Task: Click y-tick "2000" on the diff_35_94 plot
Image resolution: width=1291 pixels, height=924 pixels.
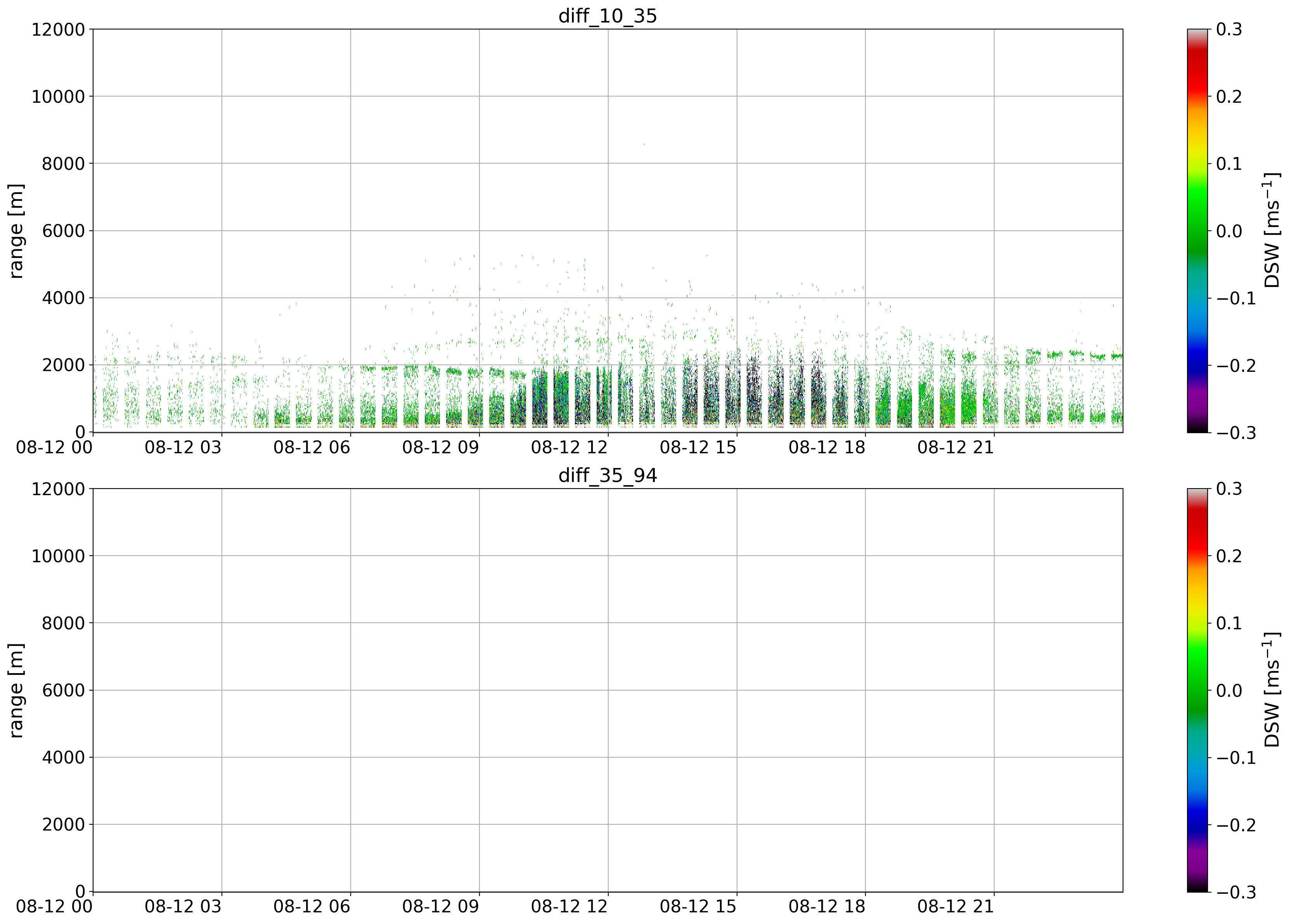Action: 63,825
